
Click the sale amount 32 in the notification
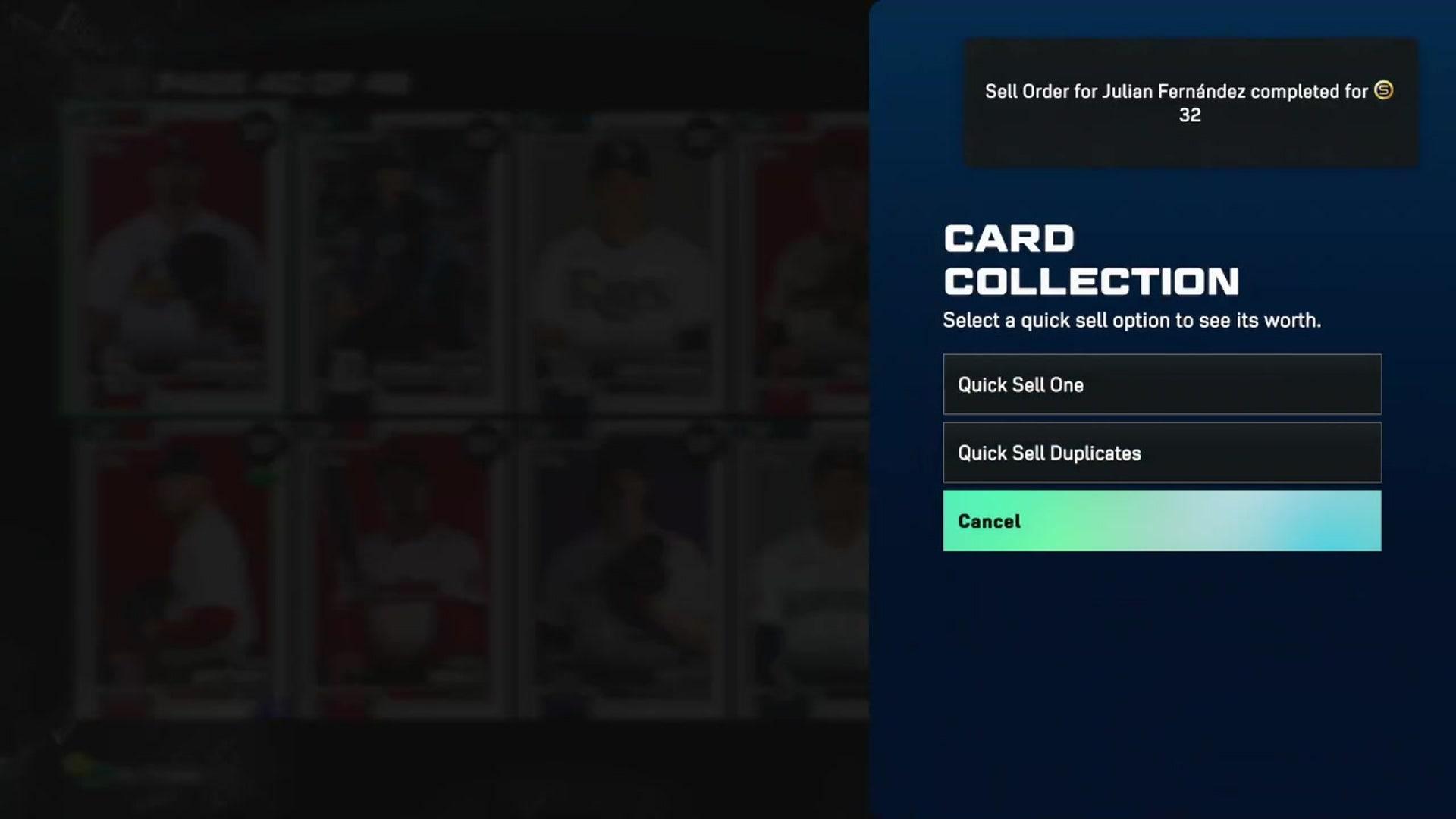coord(1190,115)
